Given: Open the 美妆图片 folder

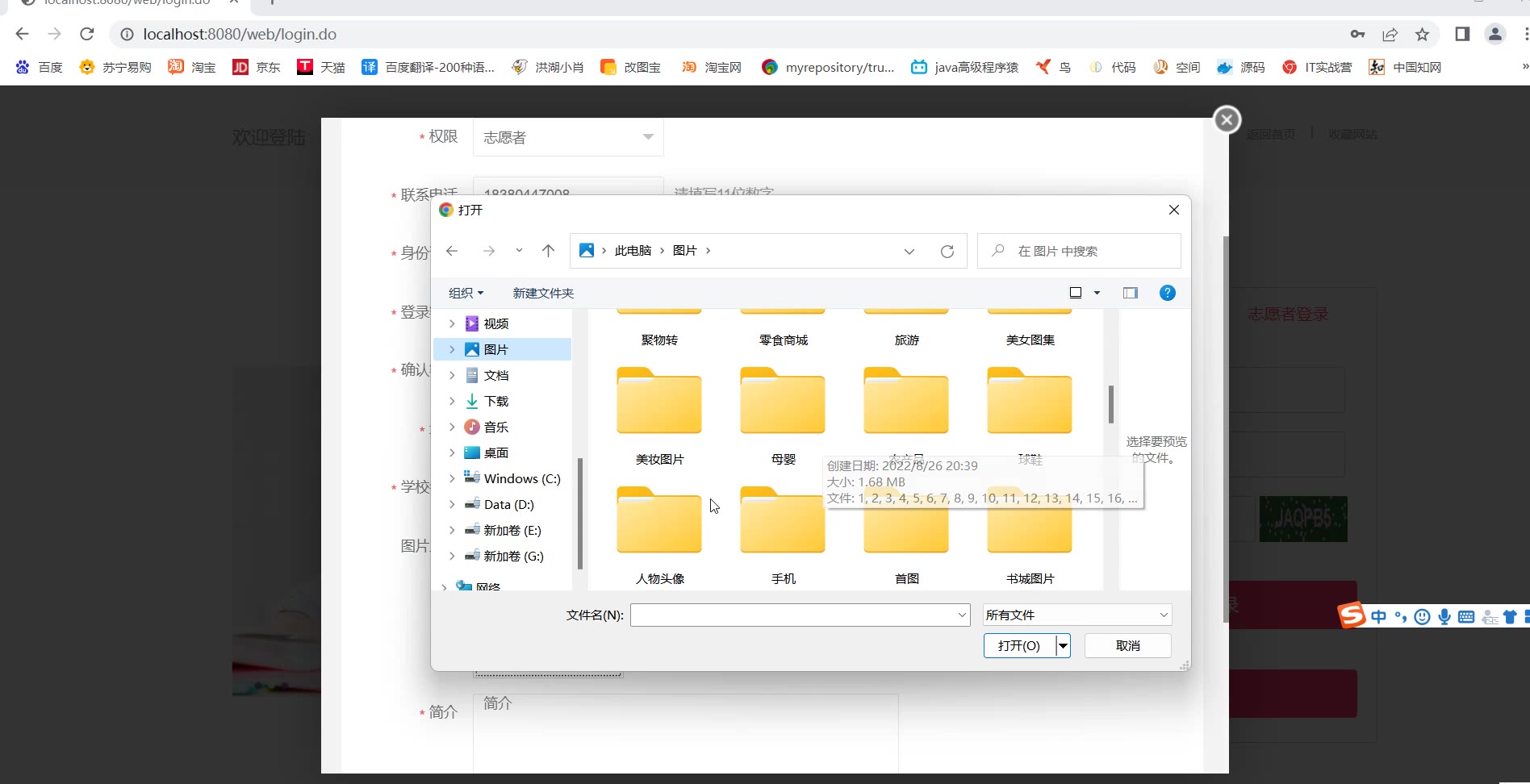Looking at the screenshot, I should 659,402.
